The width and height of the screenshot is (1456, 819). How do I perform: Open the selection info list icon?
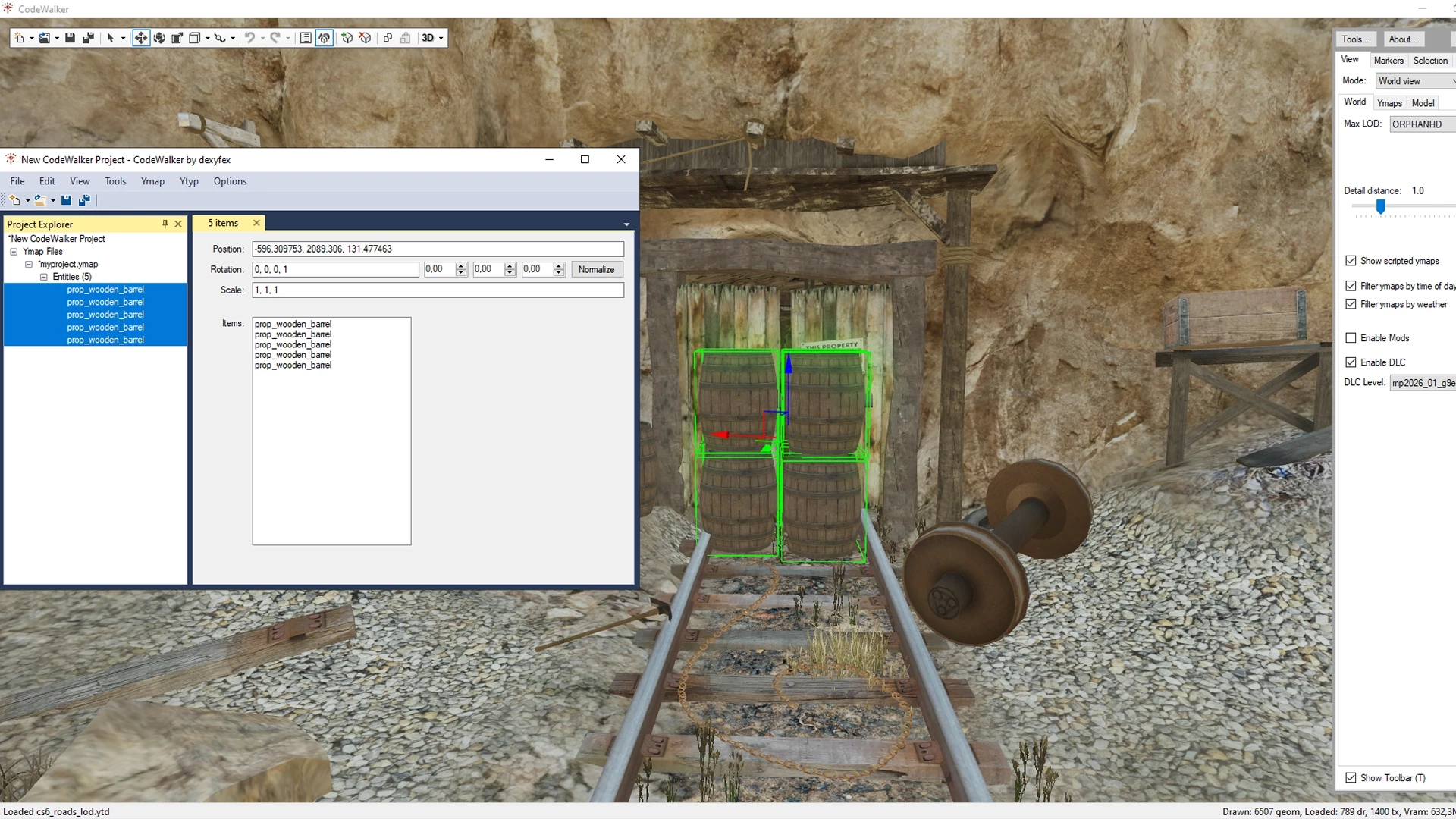tap(306, 38)
